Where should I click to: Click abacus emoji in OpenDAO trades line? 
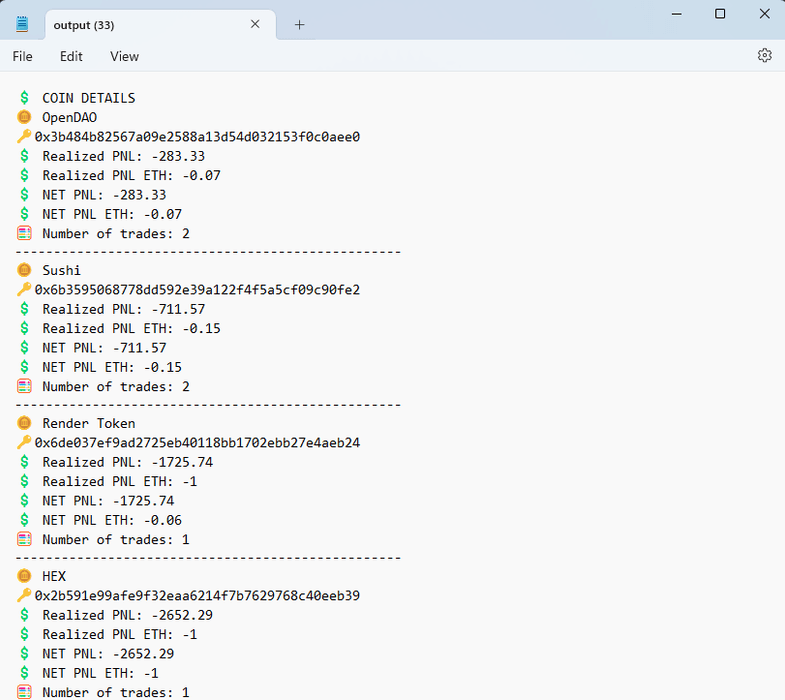[24, 233]
